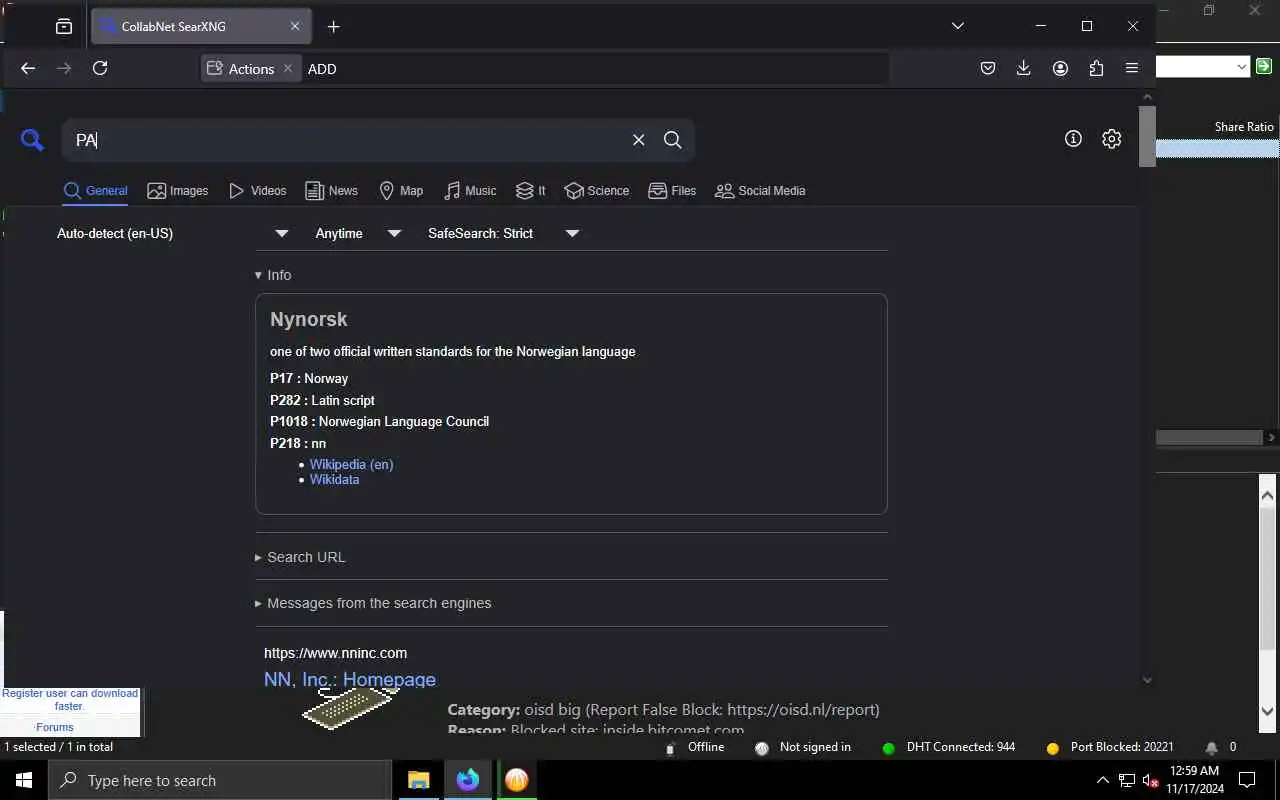Image resolution: width=1280 pixels, height=800 pixels.
Task: Click the Share Ratio column header
Action: [1244, 127]
